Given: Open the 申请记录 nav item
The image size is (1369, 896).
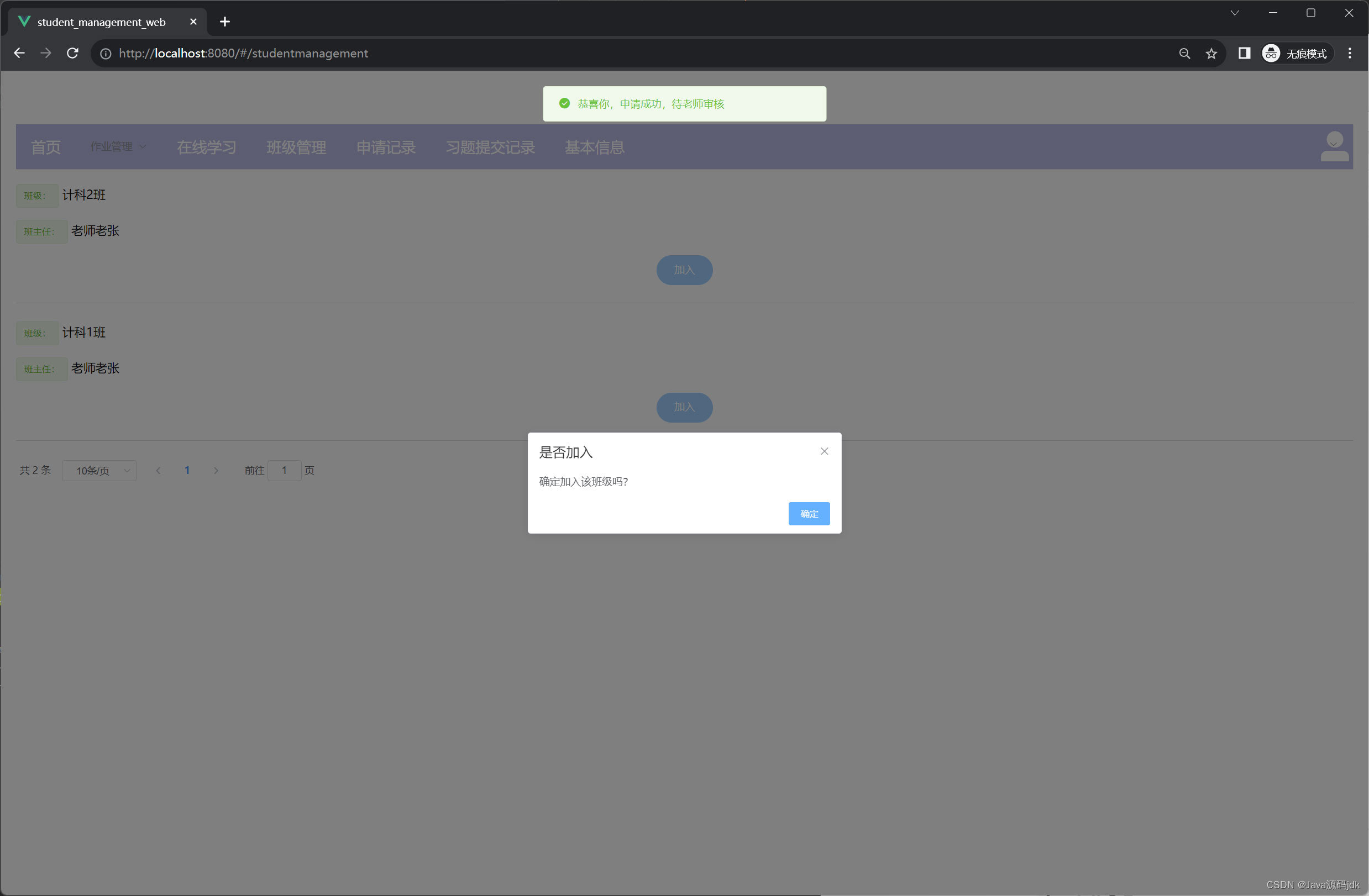Looking at the screenshot, I should (385, 147).
